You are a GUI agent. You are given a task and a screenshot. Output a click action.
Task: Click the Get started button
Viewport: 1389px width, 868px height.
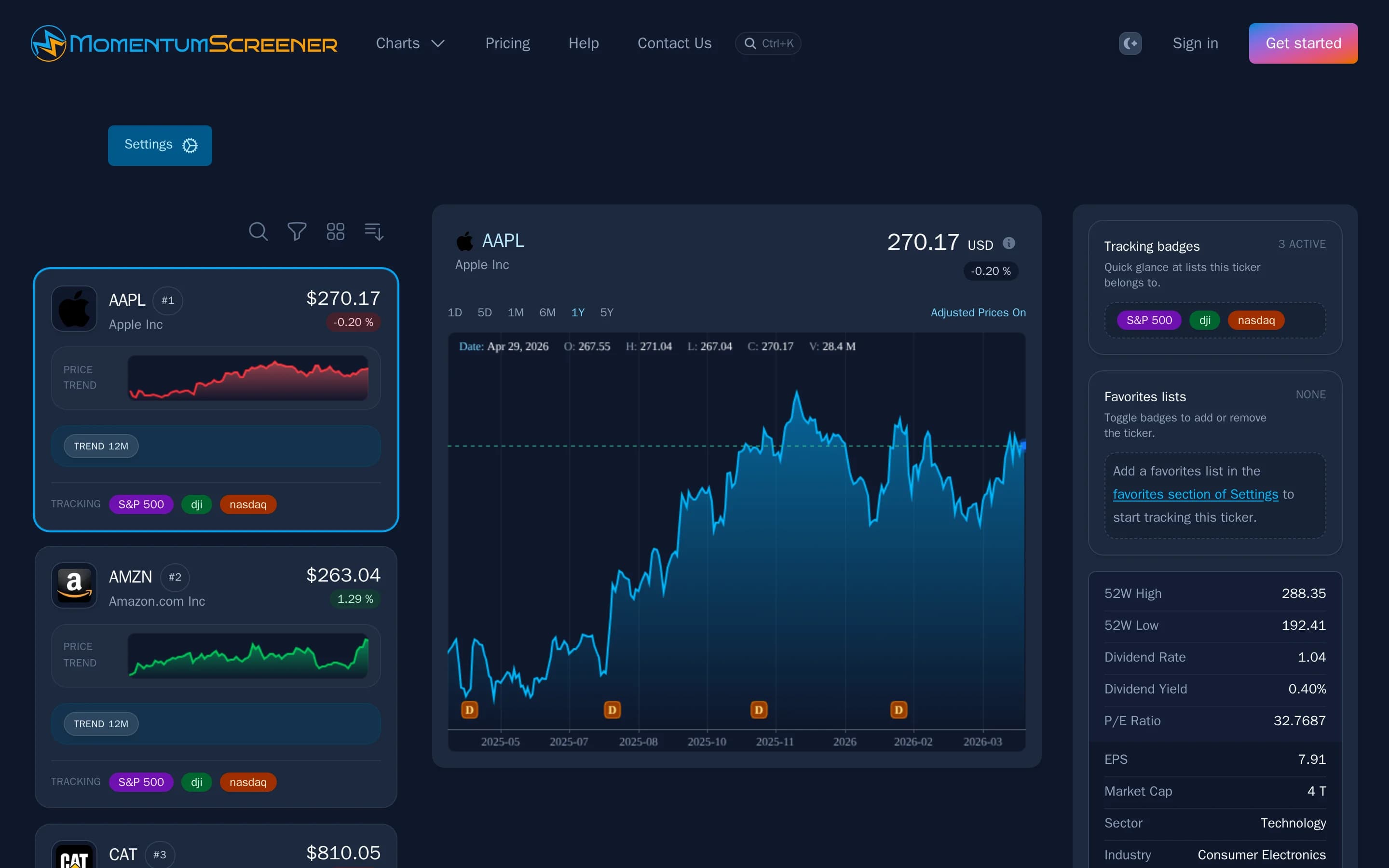tap(1303, 43)
